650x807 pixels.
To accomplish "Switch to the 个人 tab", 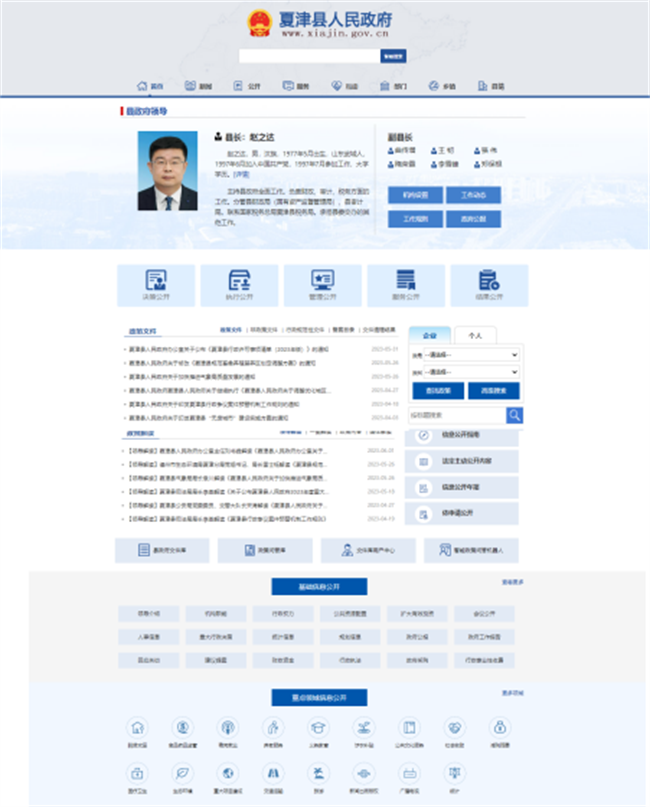I will (475, 336).
